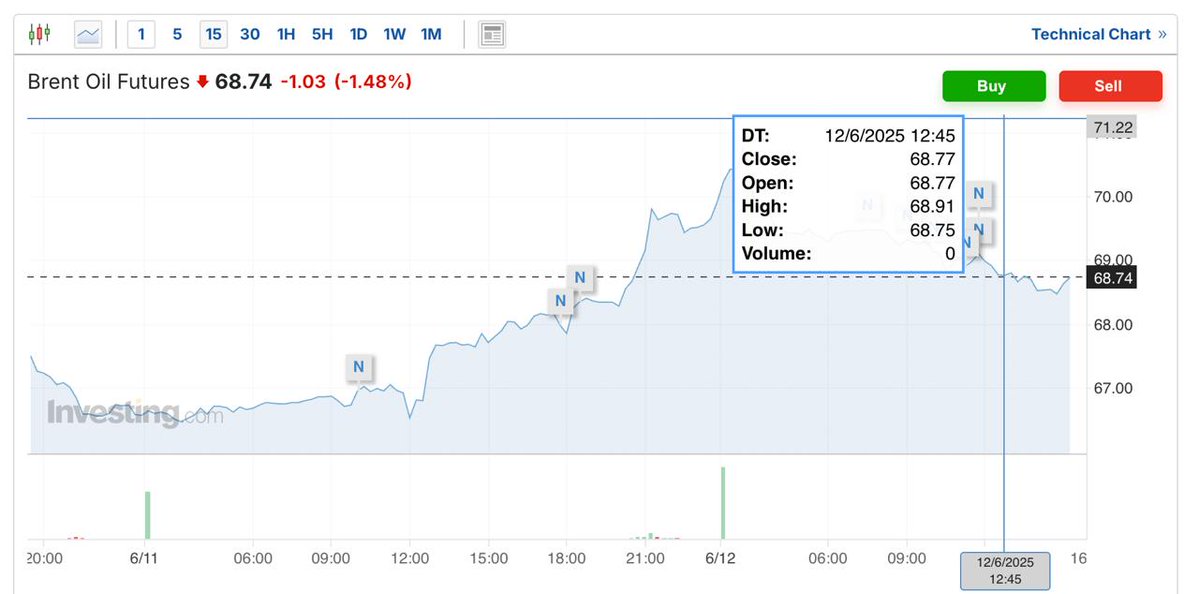Enable the 30 minute interval
The height and width of the screenshot is (594, 1199).
point(249,33)
